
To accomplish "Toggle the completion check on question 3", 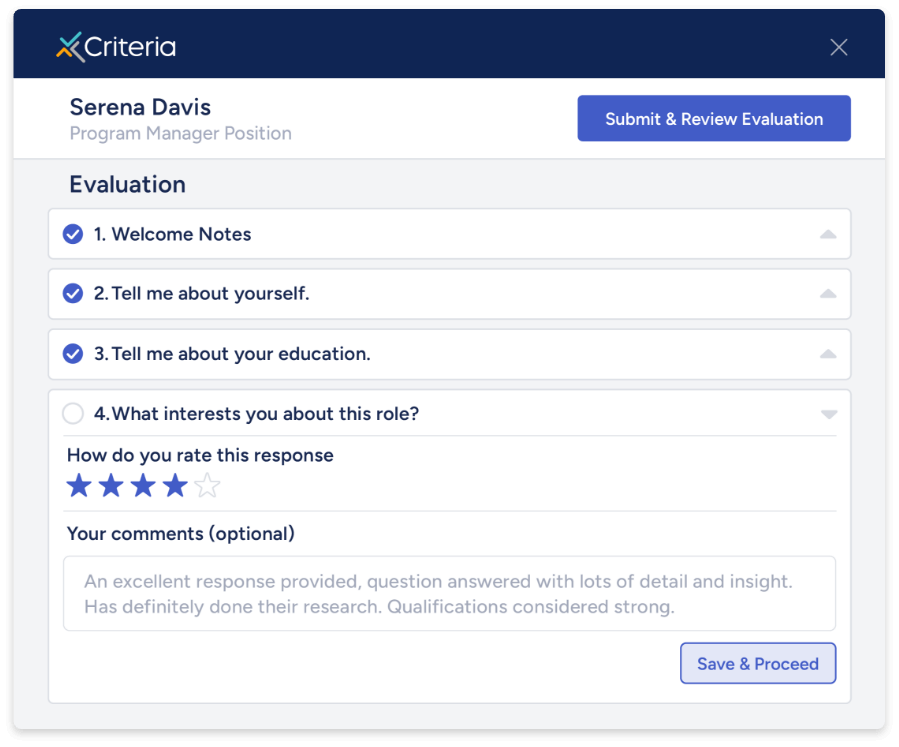I will pos(72,354).
